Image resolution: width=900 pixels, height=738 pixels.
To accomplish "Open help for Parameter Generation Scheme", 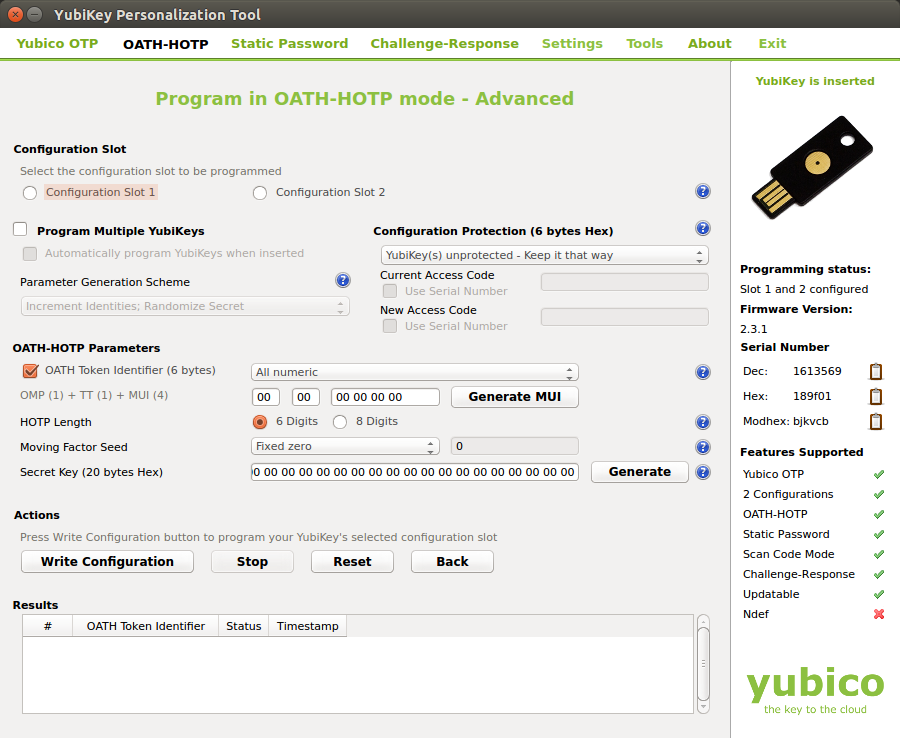I will point(343,280).
